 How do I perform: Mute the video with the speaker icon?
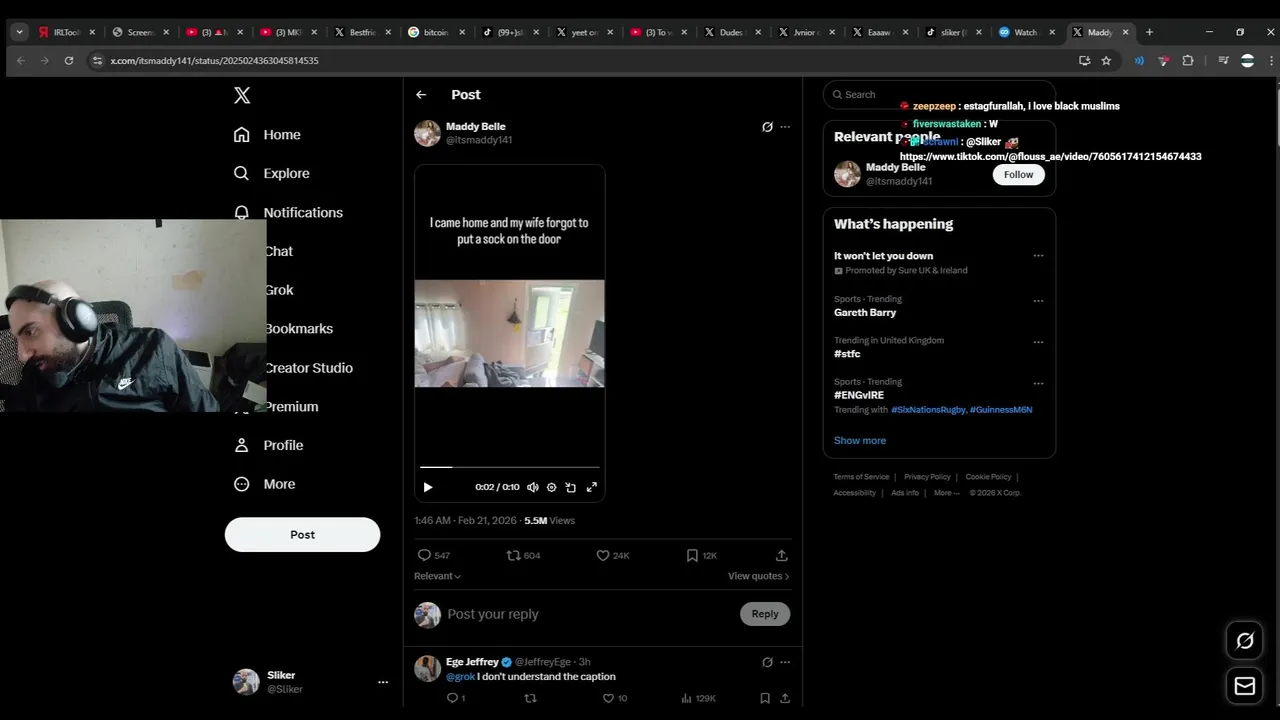coord(533,487)
